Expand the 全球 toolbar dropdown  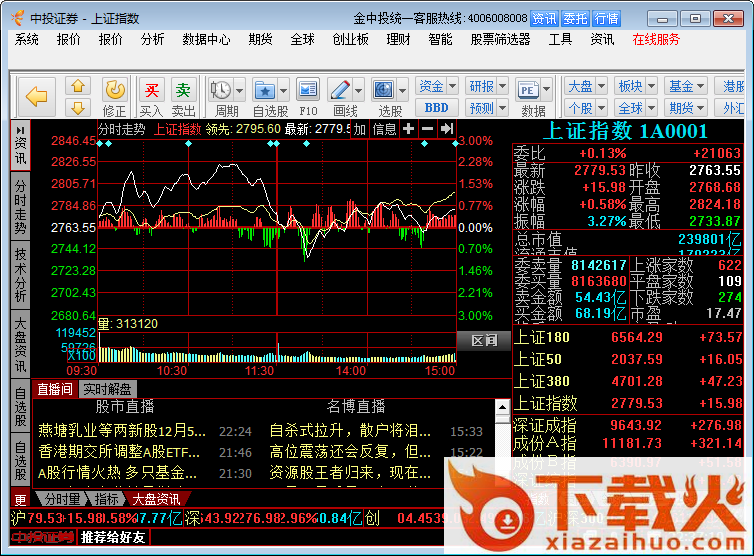click(x=652, y=108)
